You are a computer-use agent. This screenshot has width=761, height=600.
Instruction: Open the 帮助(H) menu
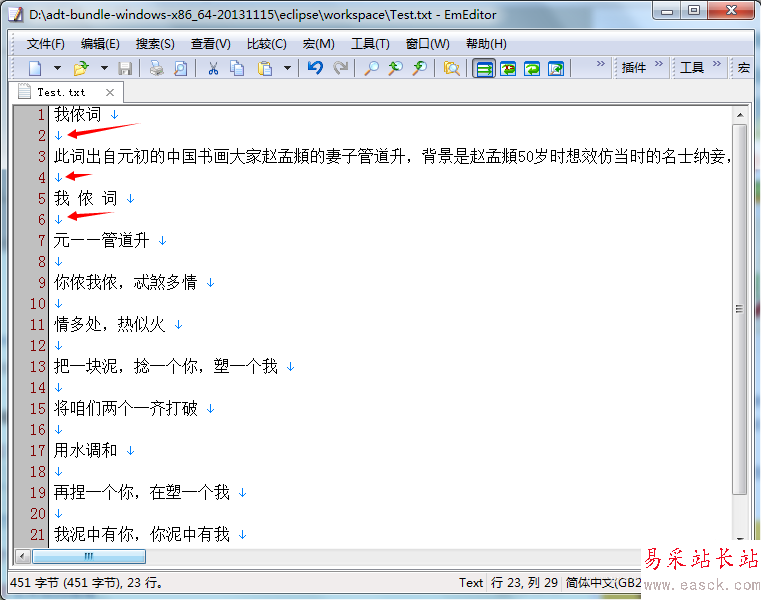[x=486, y=44]
